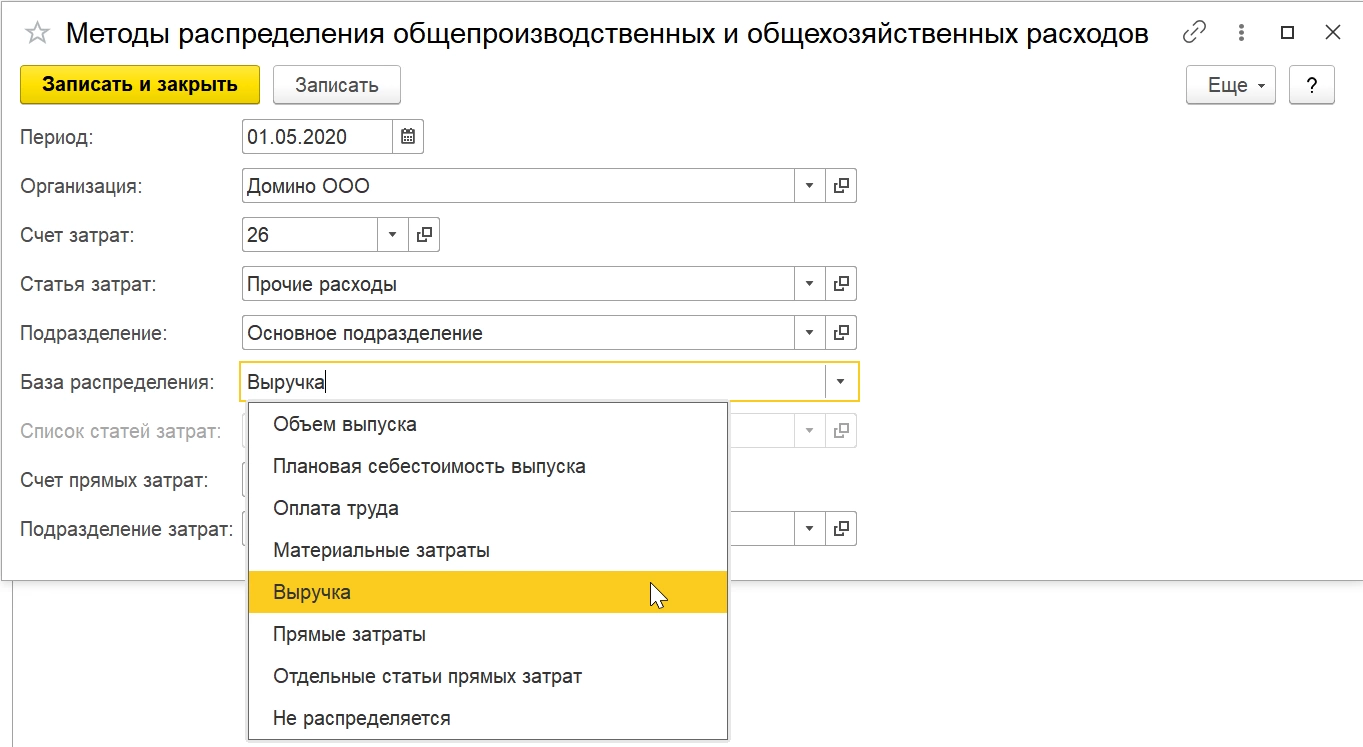Viewport: 1363px width, 747px height.
Task: Select 'Прямые затраты' option
Action: pyautogui.click(x=350, y=634)
